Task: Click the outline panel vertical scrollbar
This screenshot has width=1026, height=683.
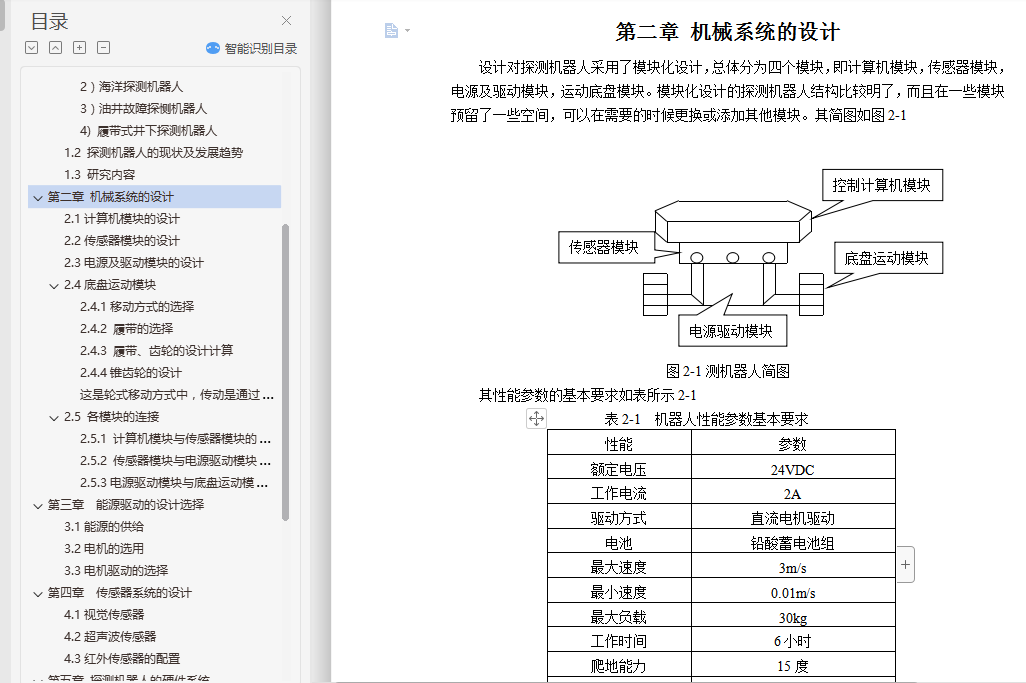Action: (x=285, y=372)
